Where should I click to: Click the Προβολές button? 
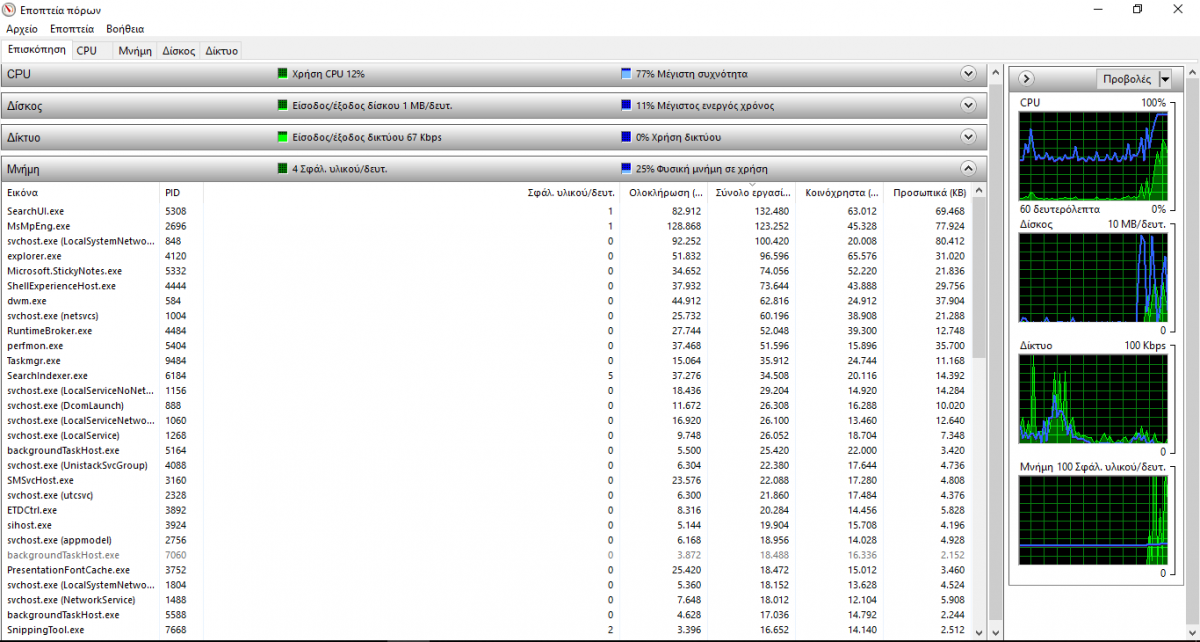click(x=1126, y=79)
